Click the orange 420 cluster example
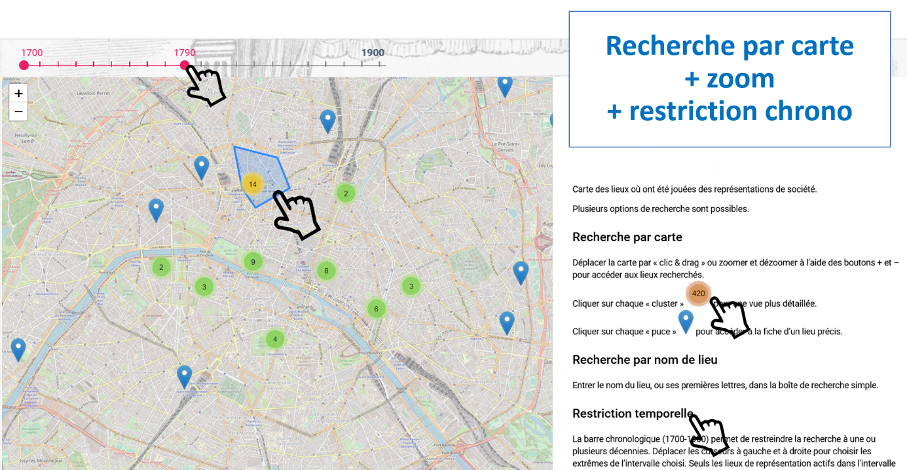The height and width of the screenshot is (470, 908). point(698,294)
